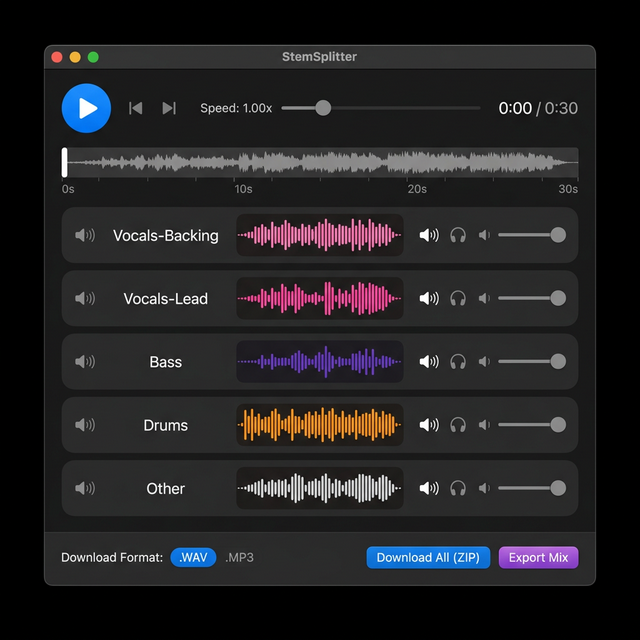
Task: Adjust the Other volume slider
Action: [x=532, y=488]
